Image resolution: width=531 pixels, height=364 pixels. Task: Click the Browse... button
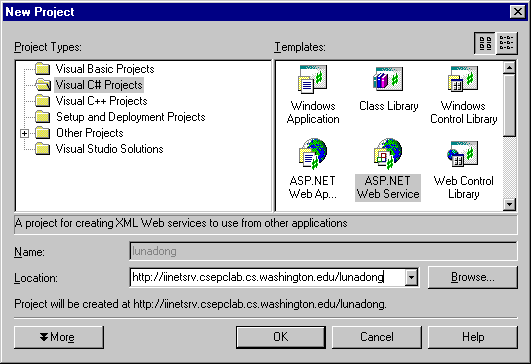pyautogui.click(x=473, y=278)
